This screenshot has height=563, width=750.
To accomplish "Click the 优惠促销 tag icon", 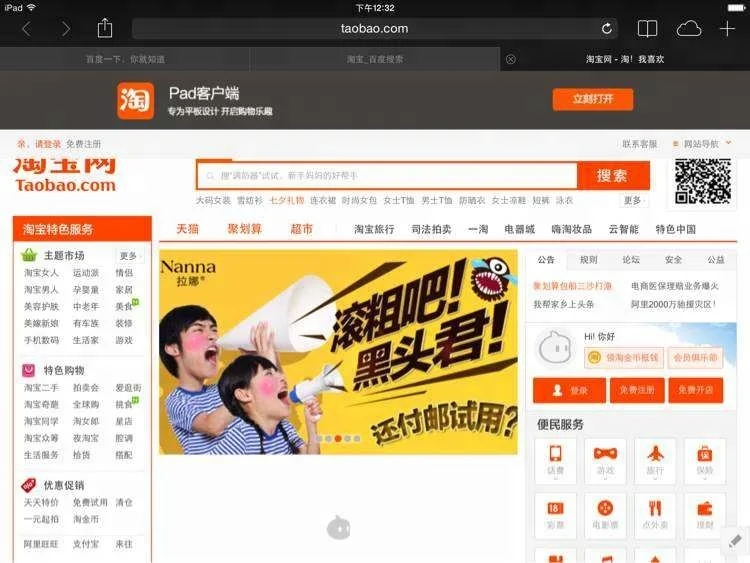I will [x=29, y=485].
